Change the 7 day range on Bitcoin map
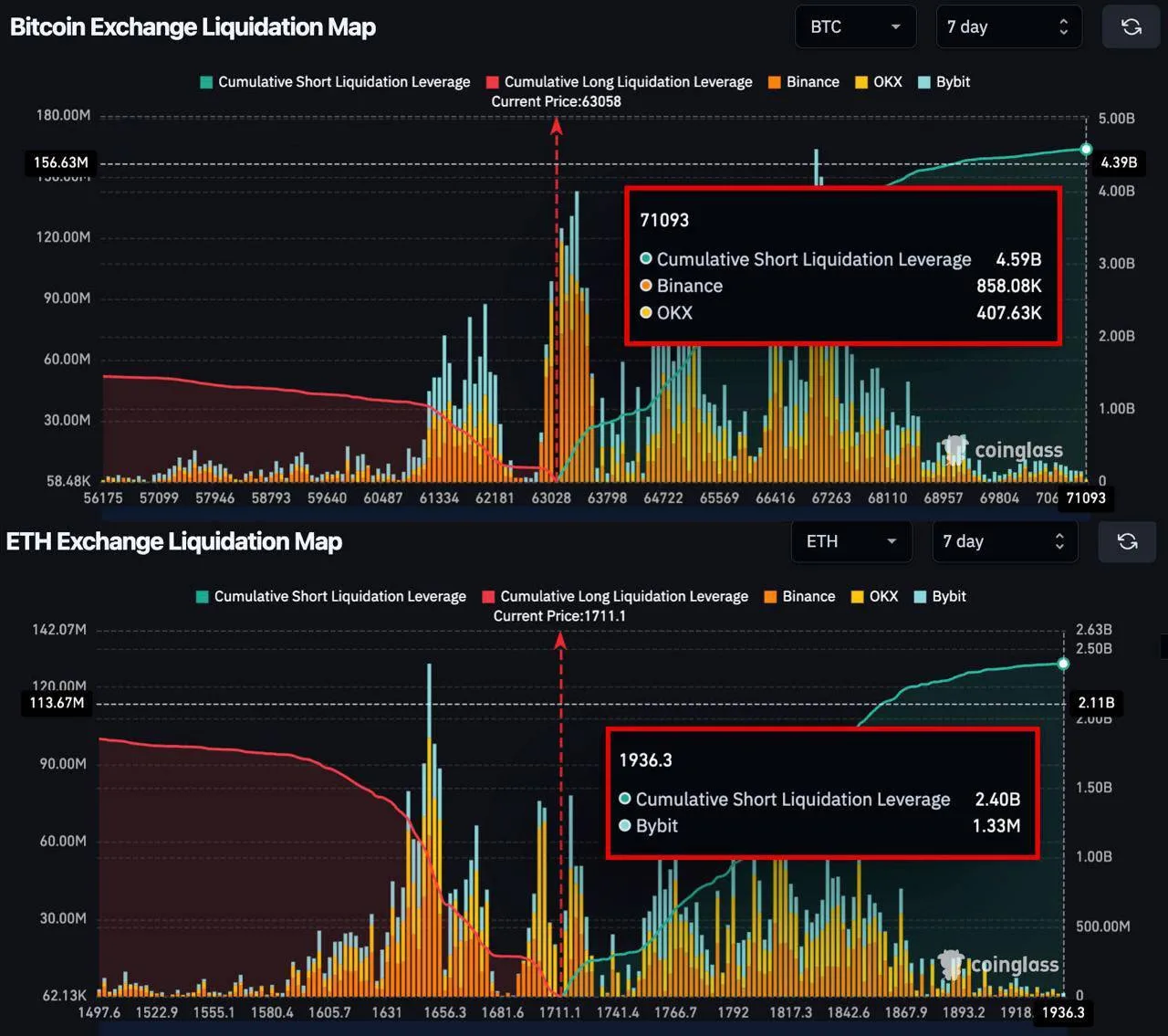Screen dimensions: 1168x1036 click(1008, 27)
